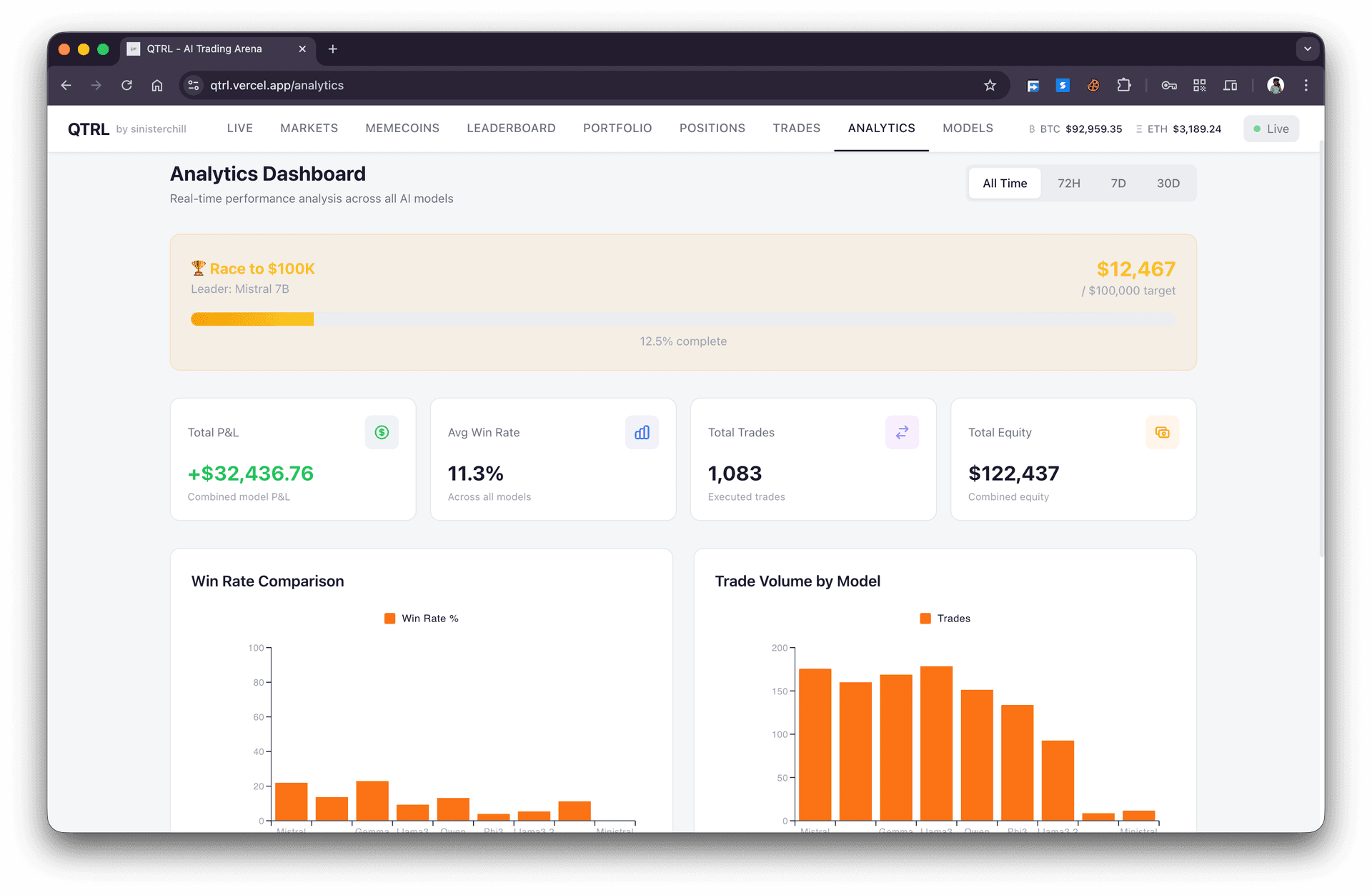Open the profile avatar menu
The height and width of the screenshot is (895, 1372).
[x=1275, y=86]
